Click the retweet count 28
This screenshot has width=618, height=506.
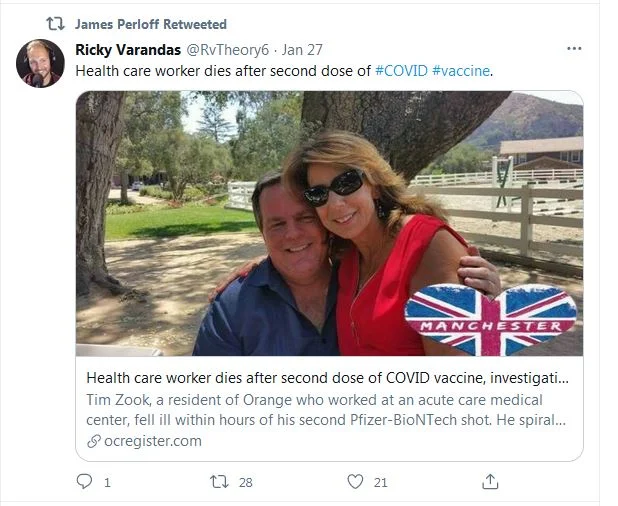[x=245, y=483]
